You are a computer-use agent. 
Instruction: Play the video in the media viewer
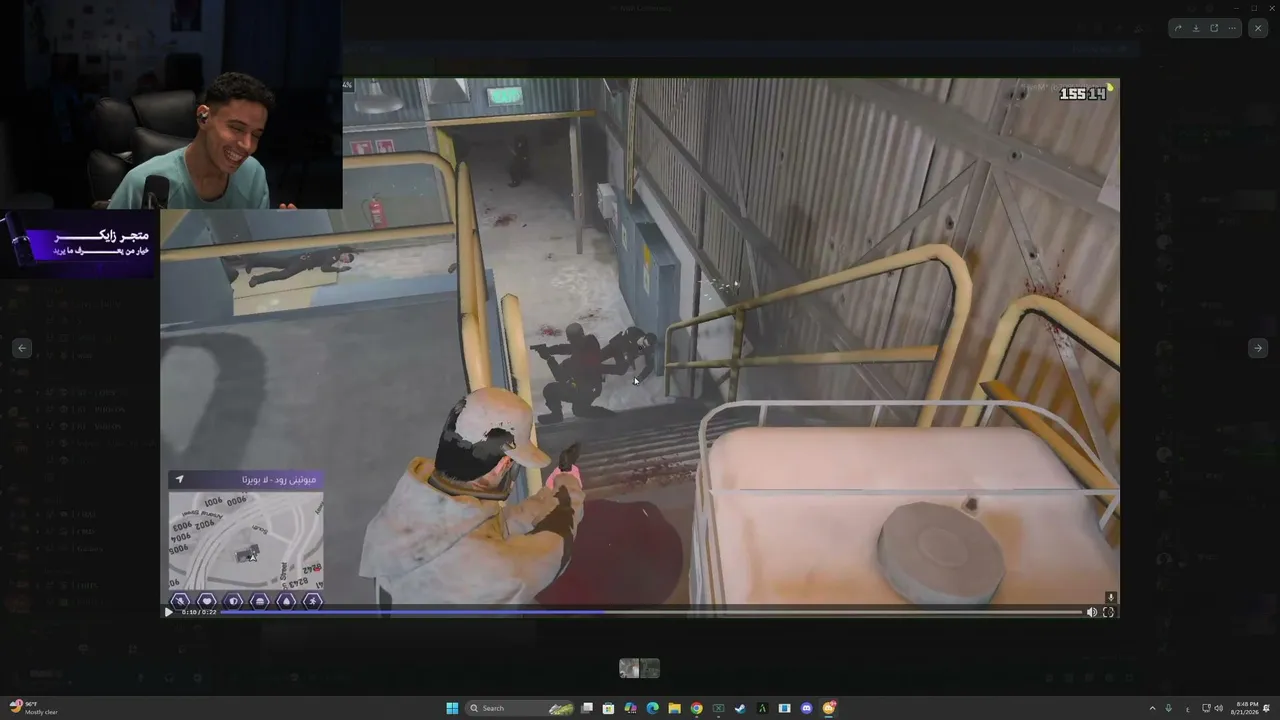[x=168, y=612]
